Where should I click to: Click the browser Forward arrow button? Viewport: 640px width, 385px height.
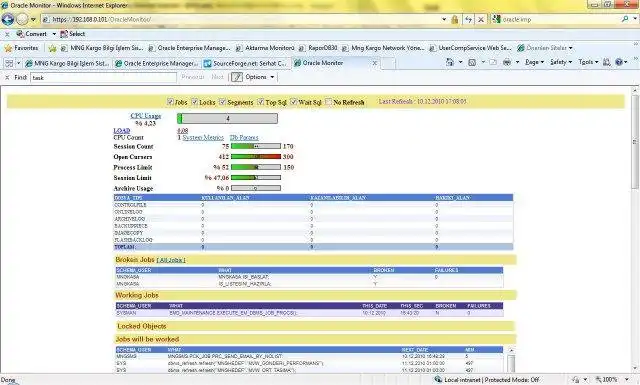pyautogui.click(x=22, y=19)
